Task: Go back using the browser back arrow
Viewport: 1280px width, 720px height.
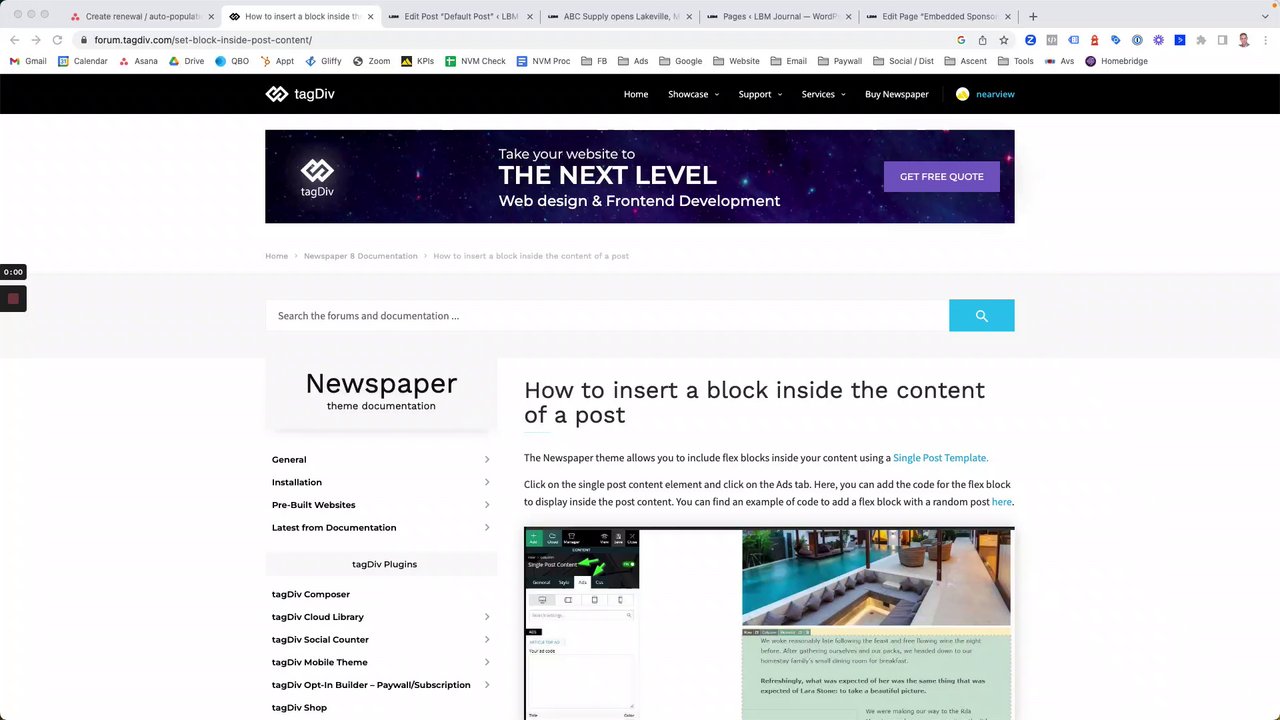Action: pos(14,40)
